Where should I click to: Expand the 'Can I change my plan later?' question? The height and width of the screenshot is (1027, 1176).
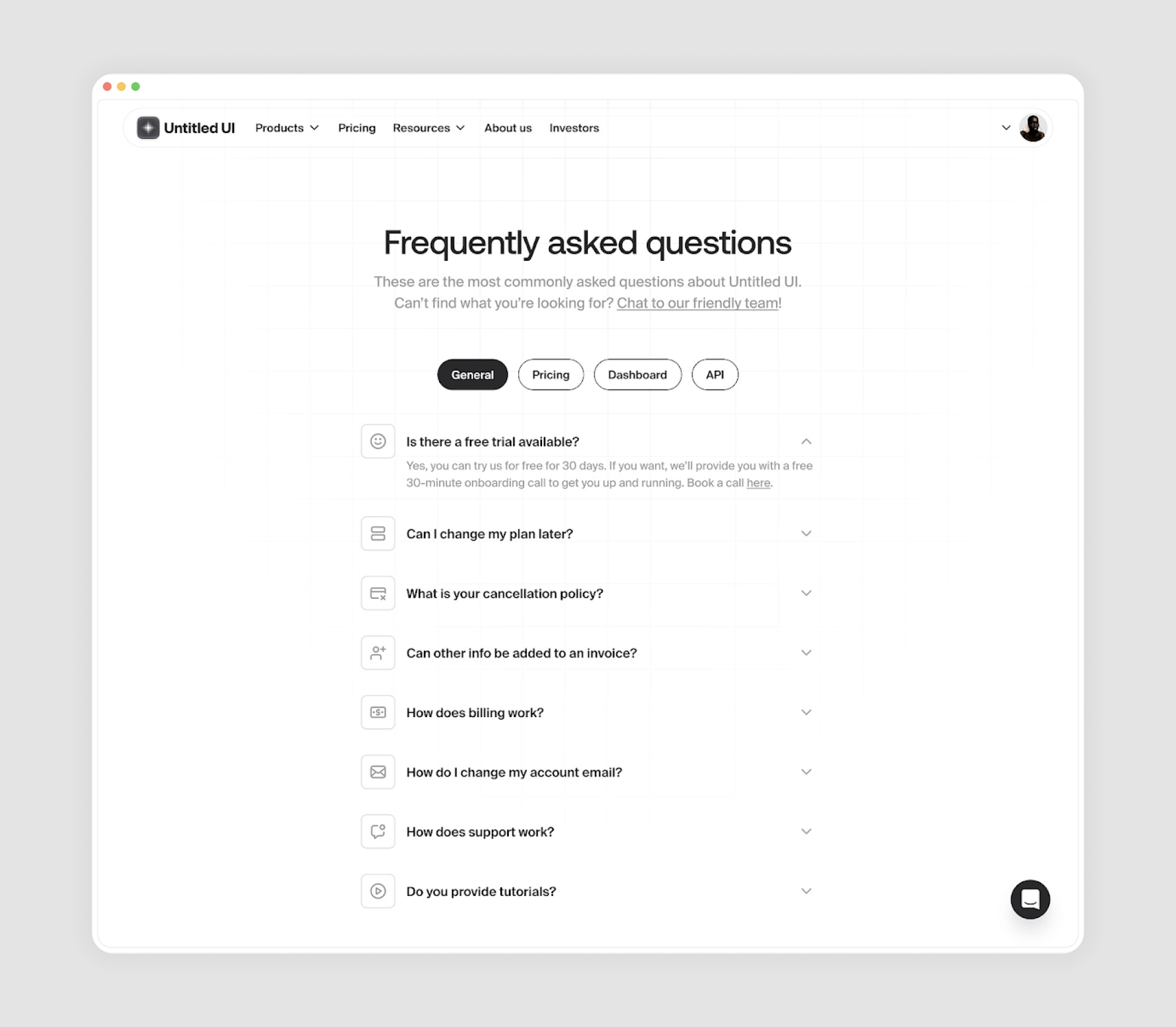[x=807, y=533]
